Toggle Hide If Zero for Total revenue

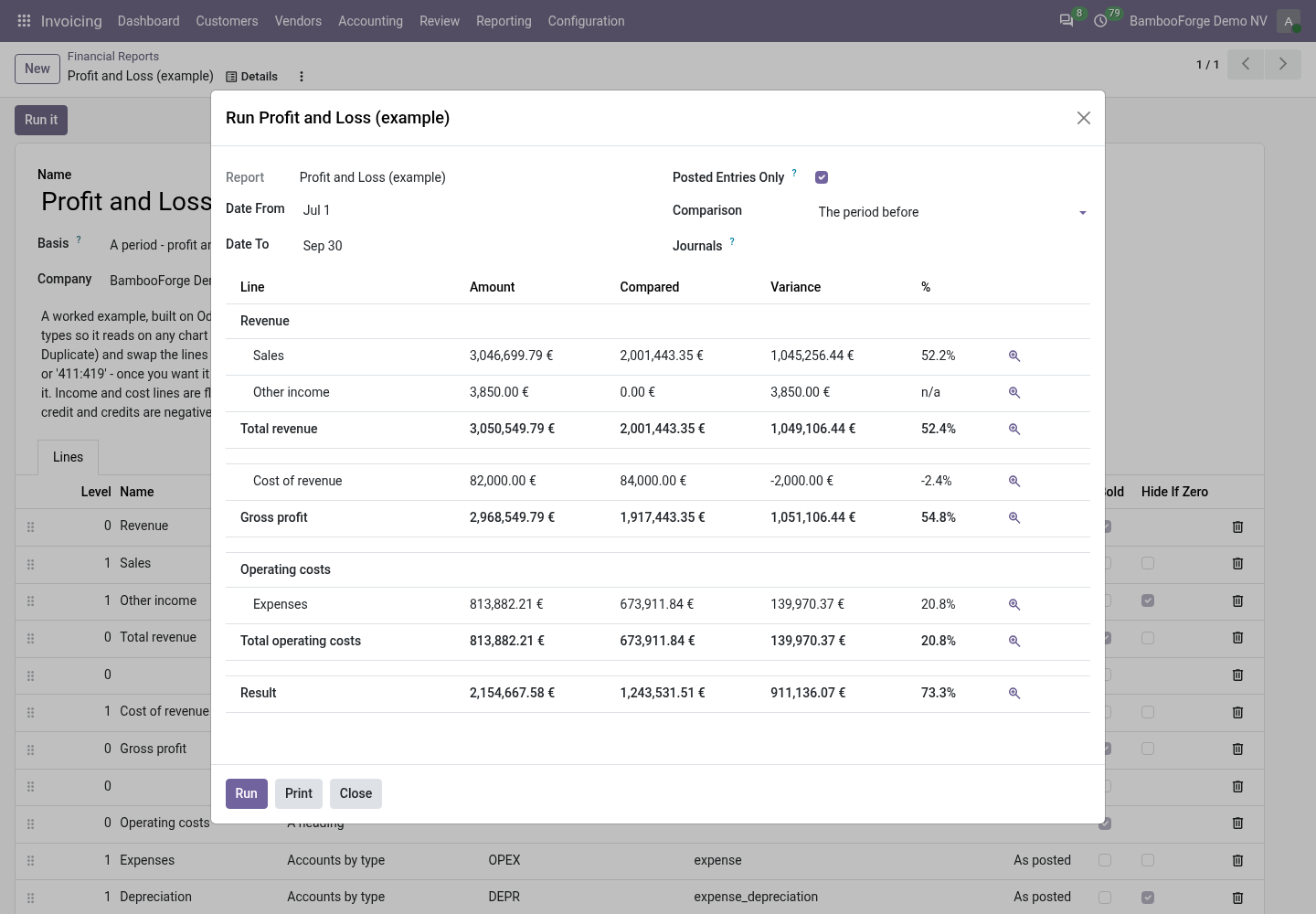[x=1148, y=638]
